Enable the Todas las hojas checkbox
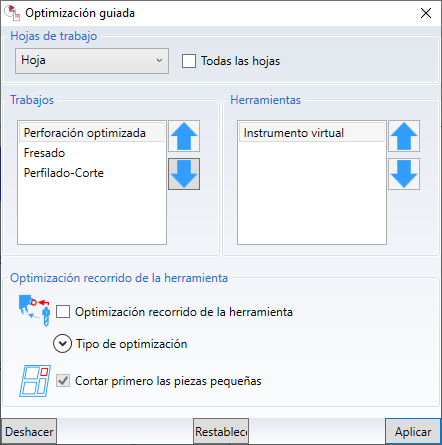442x445 pixels. coord(189,61)
